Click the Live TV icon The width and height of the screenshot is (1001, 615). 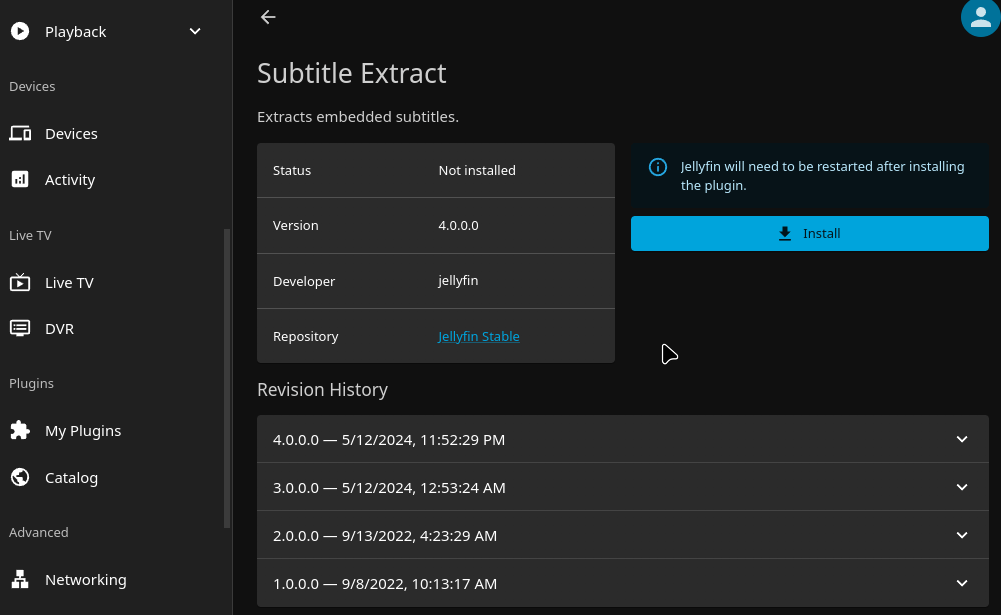[20, 282]
